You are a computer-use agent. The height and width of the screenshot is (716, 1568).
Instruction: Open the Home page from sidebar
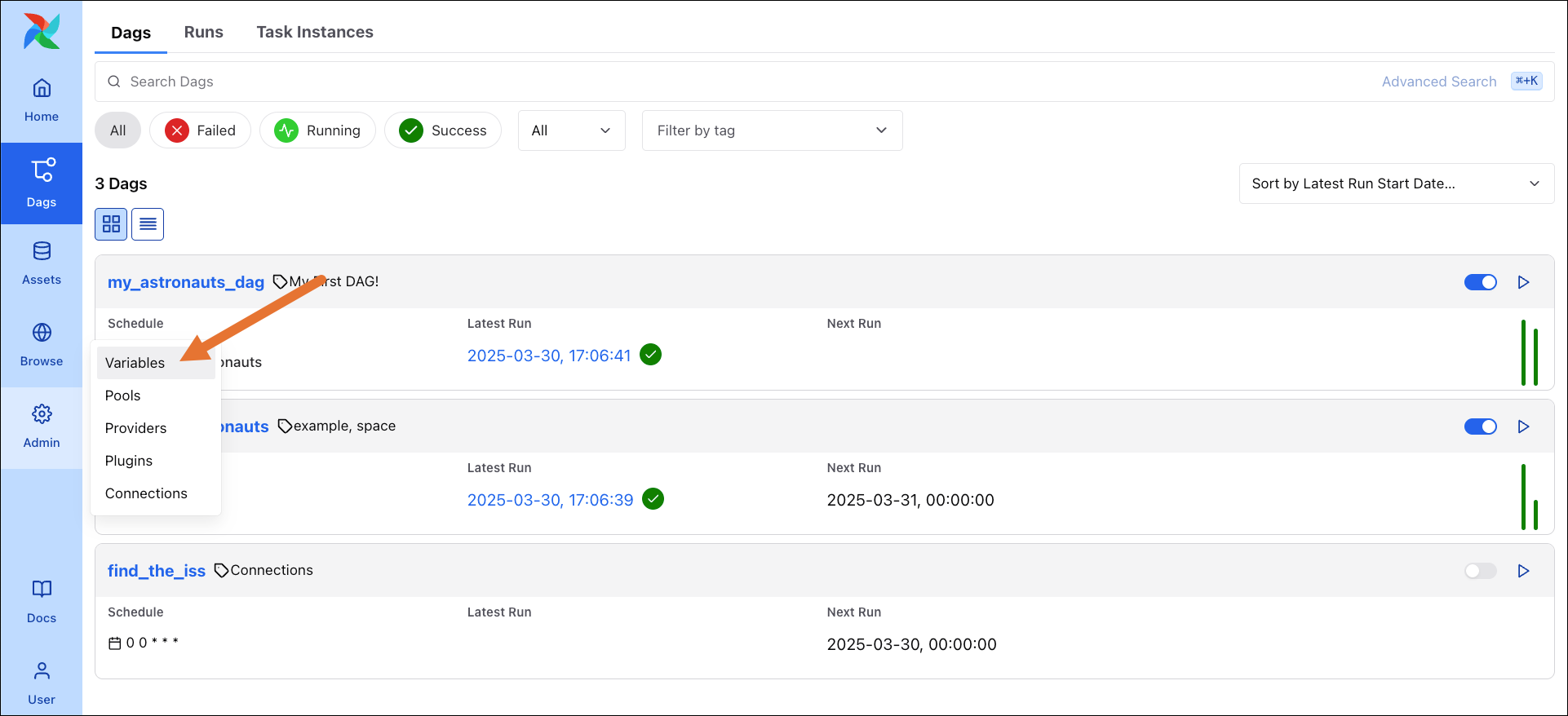(x=42, y=100)
